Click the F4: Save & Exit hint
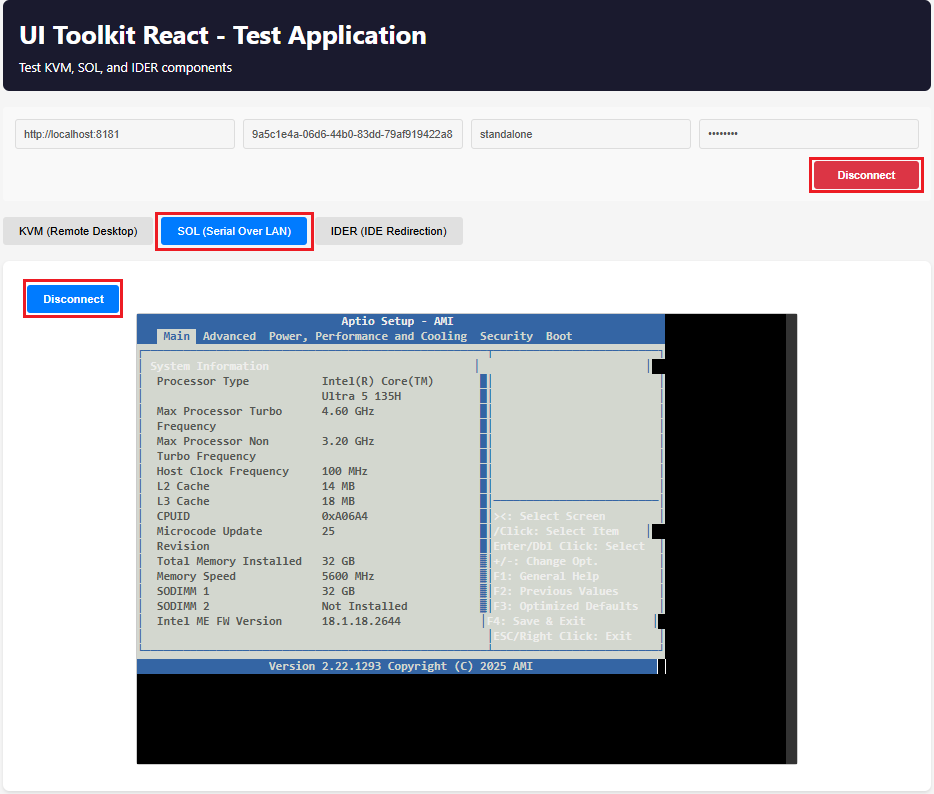The height and width of the screenshot is (794, 934). coord(537,621)
